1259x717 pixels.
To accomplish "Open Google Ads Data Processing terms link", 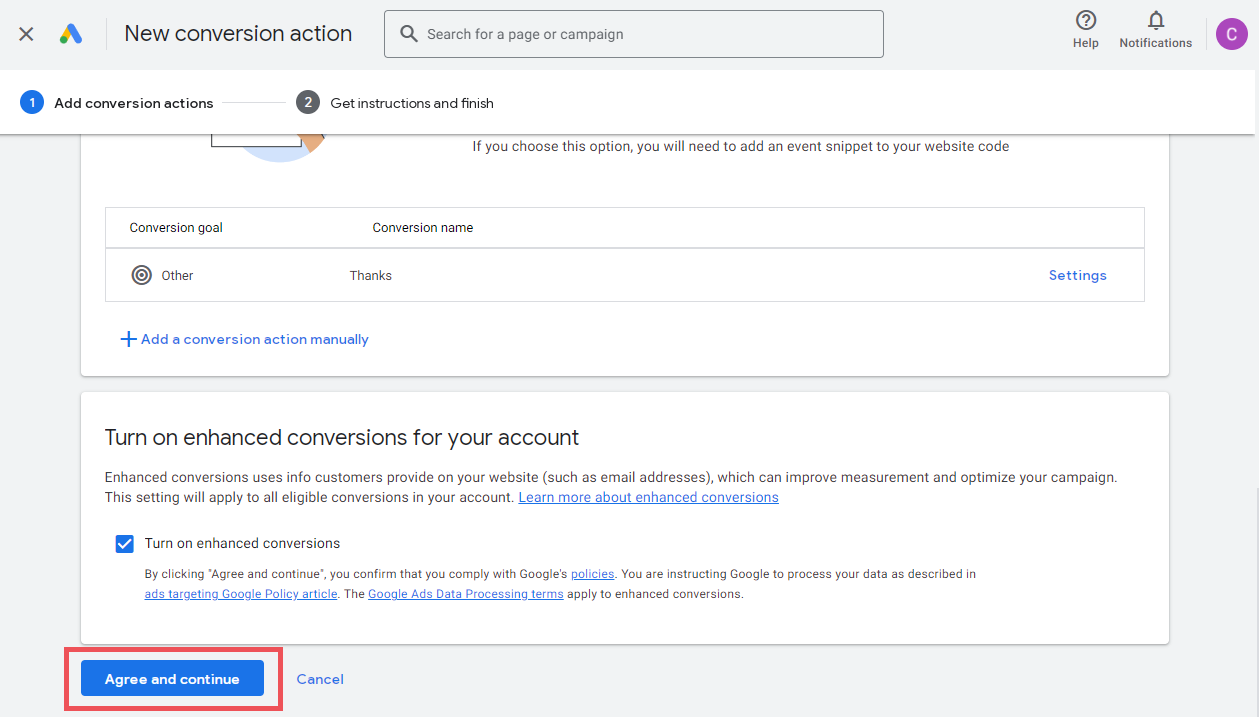I will coord(466,594).
